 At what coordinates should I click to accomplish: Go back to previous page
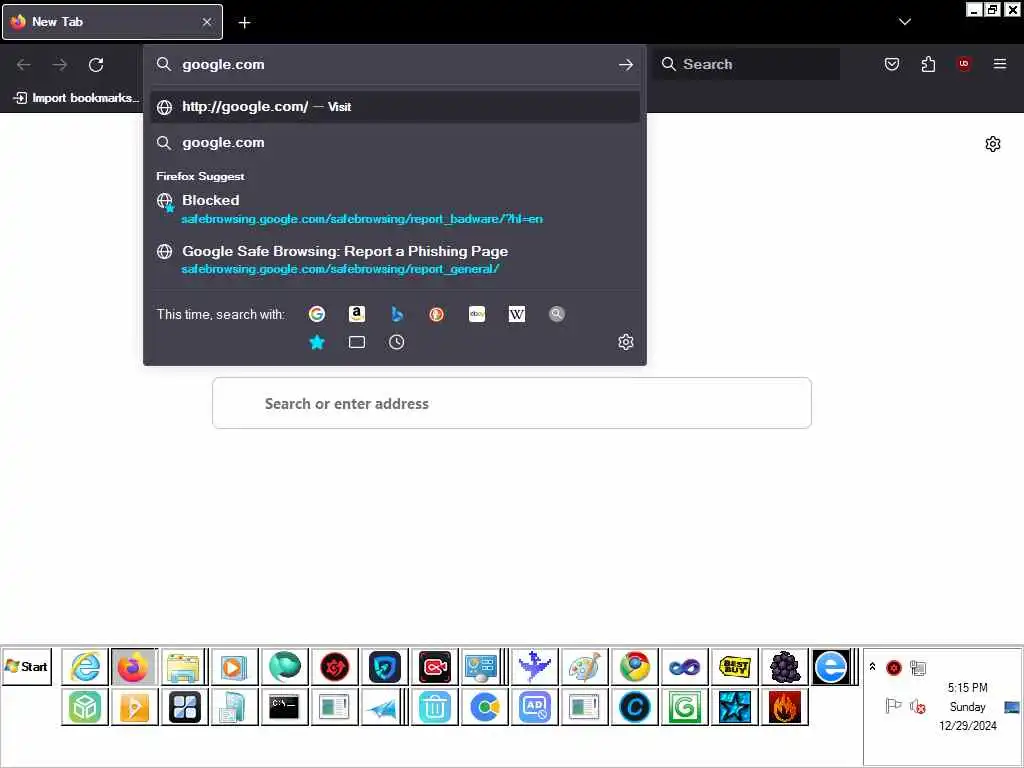pos(24,65)
